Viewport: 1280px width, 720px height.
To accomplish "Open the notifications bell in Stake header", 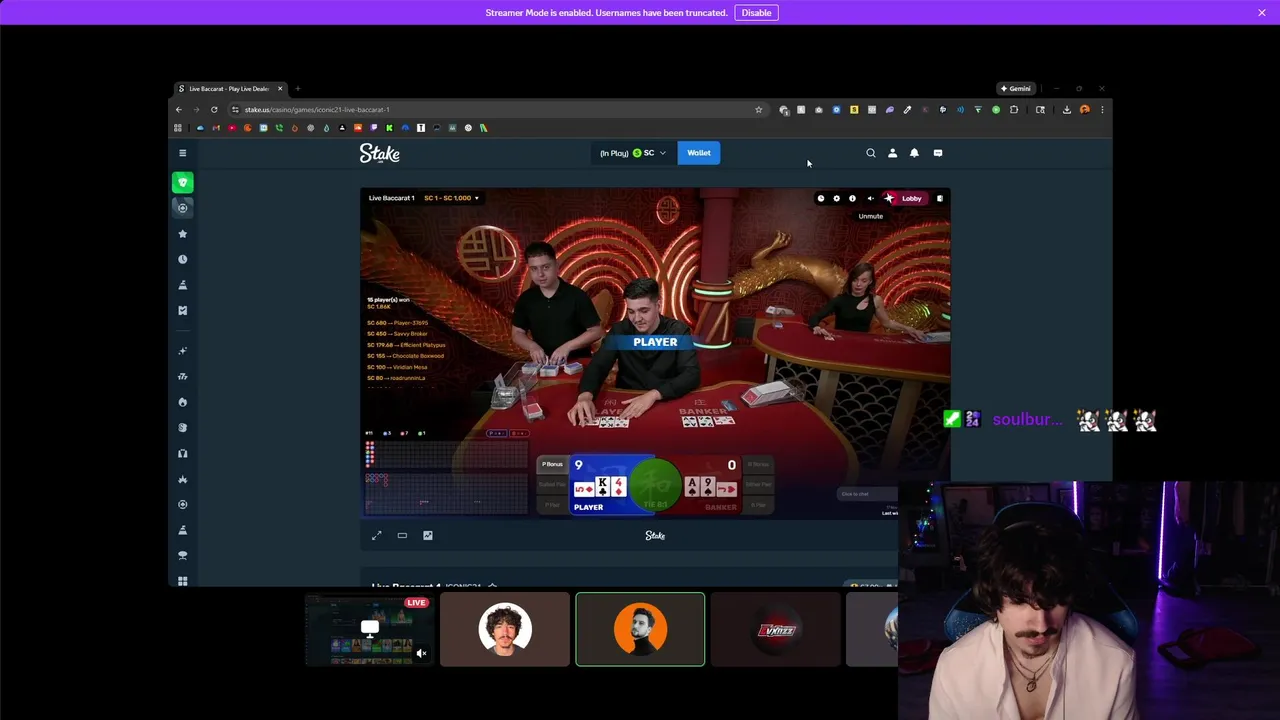I will (x=914, y=153).
